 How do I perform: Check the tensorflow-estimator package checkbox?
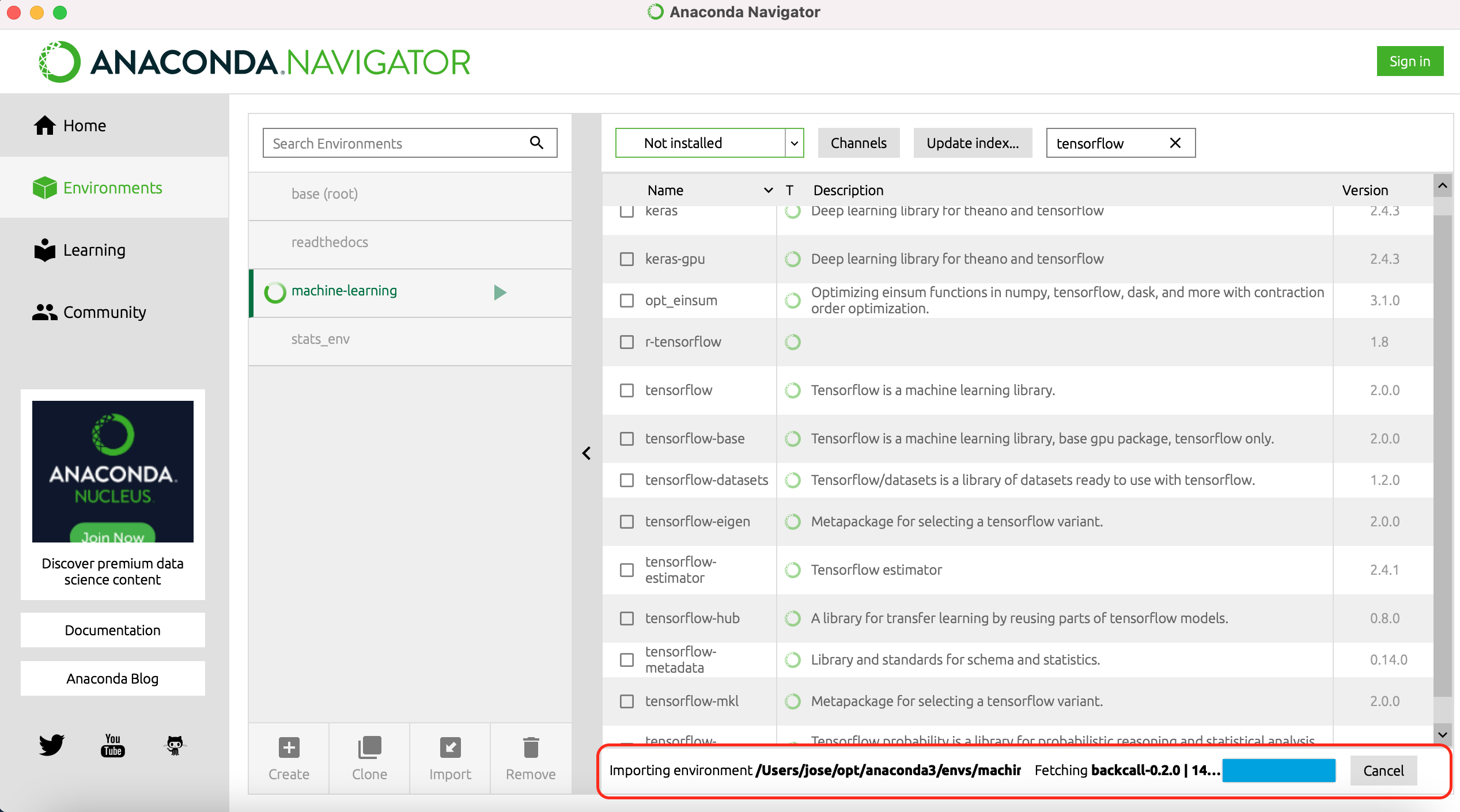[627, 570]
